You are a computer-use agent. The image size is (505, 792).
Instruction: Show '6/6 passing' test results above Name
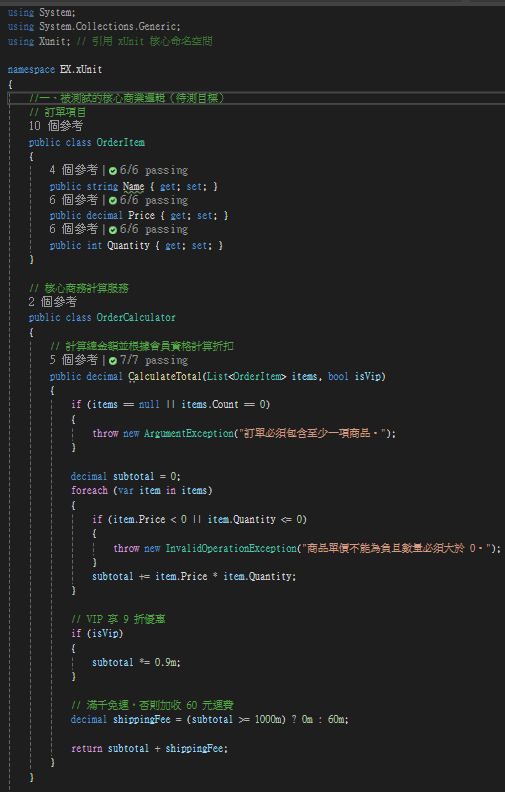click(154, 170)
